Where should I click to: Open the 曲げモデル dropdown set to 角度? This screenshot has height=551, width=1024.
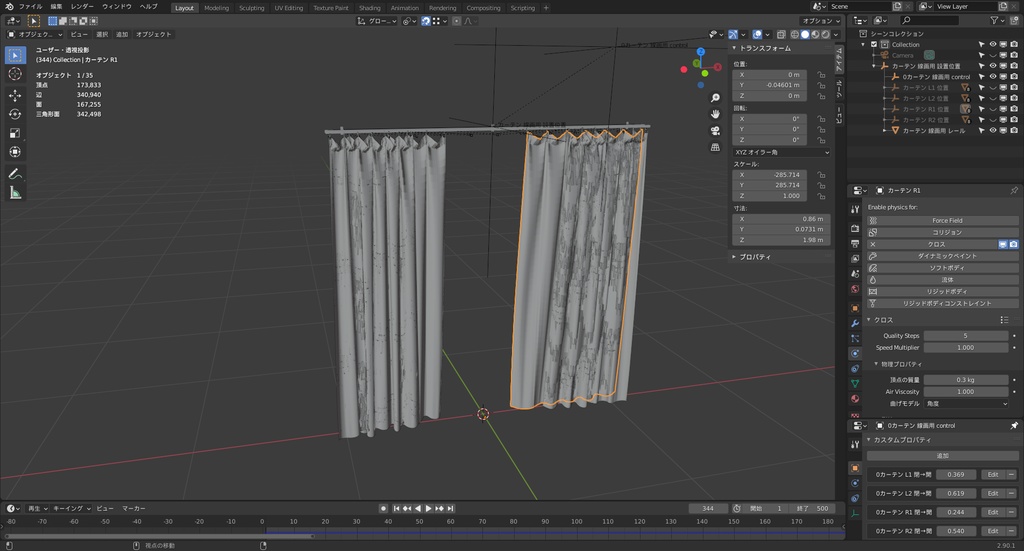(x=966, y=403)
